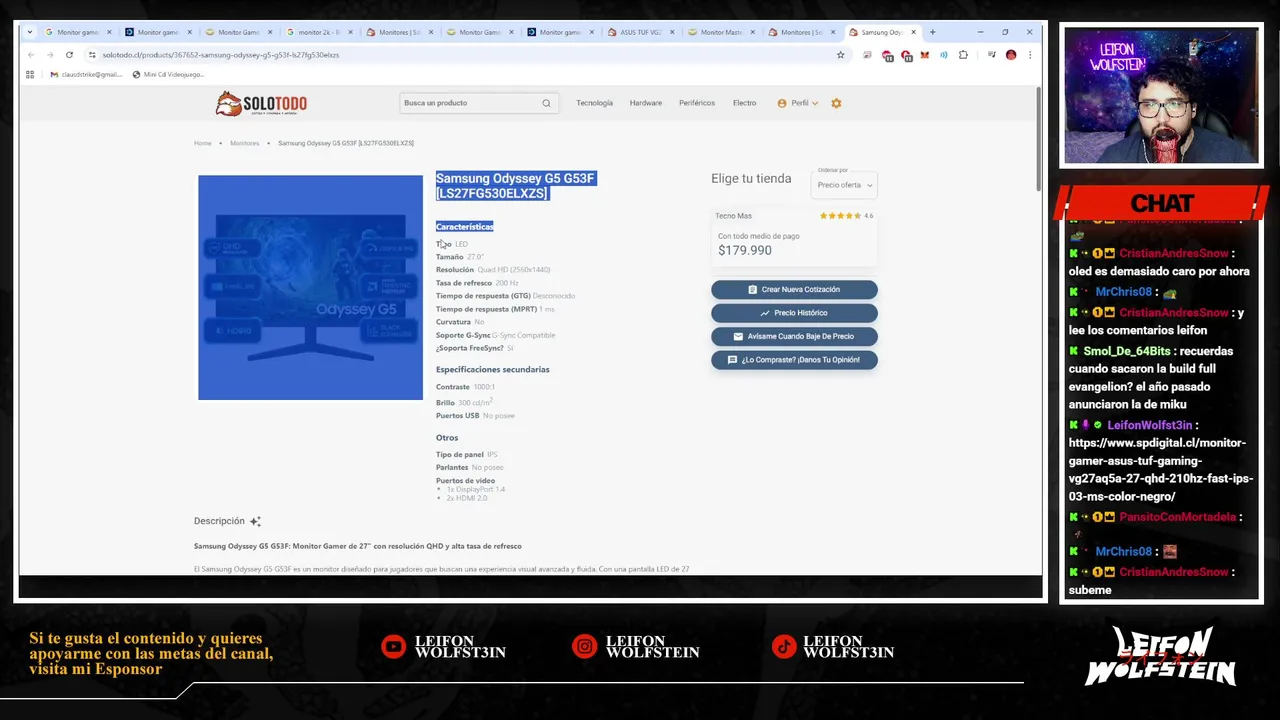Image resolution: width=1280 pixels, height=720 pixels.
Task: Go back with browser back arrow
Action: (x=31, y=55)
